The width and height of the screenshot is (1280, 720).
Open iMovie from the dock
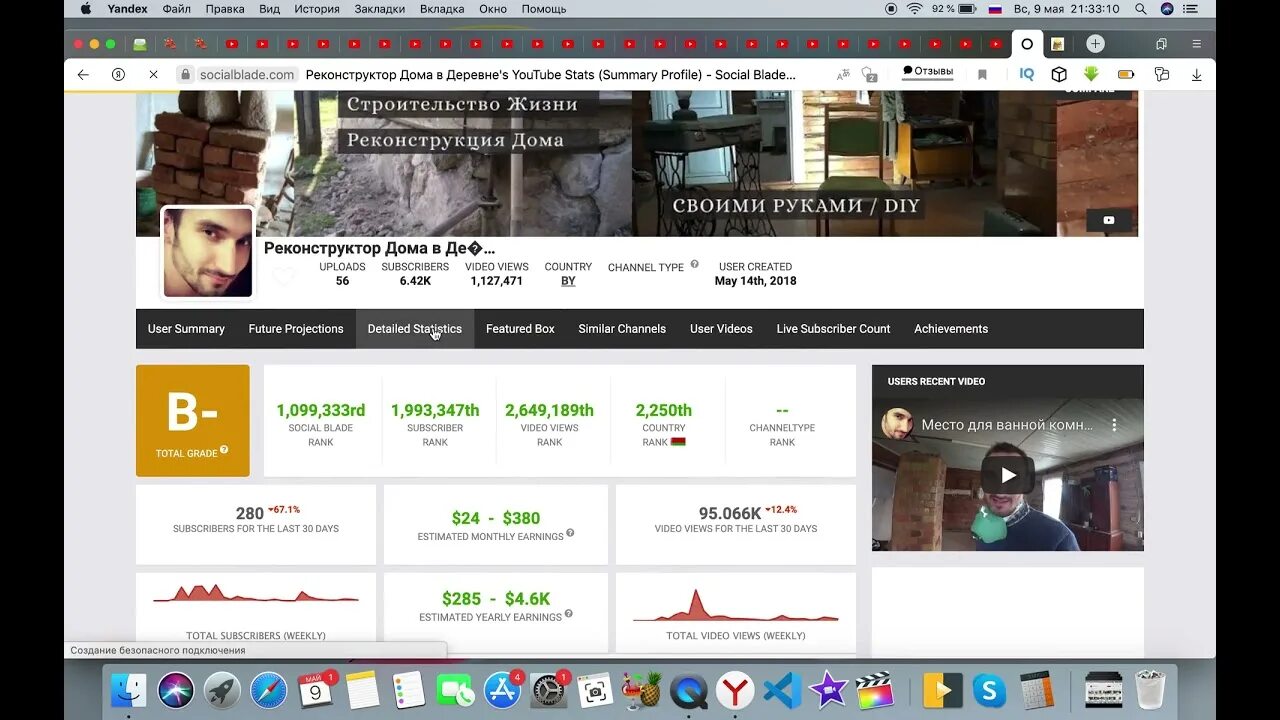828,690
